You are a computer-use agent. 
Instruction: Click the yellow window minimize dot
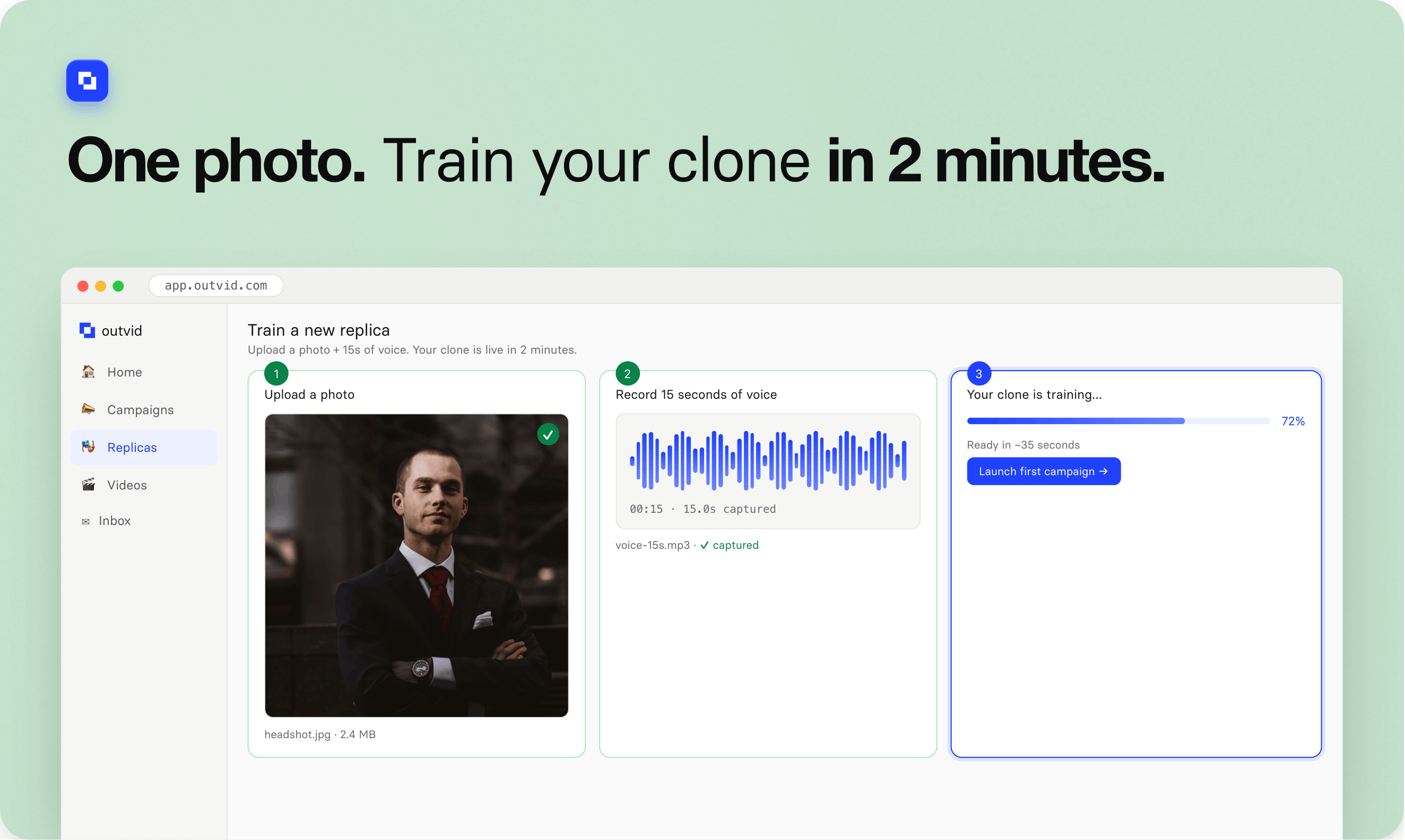tap(101, 286)
